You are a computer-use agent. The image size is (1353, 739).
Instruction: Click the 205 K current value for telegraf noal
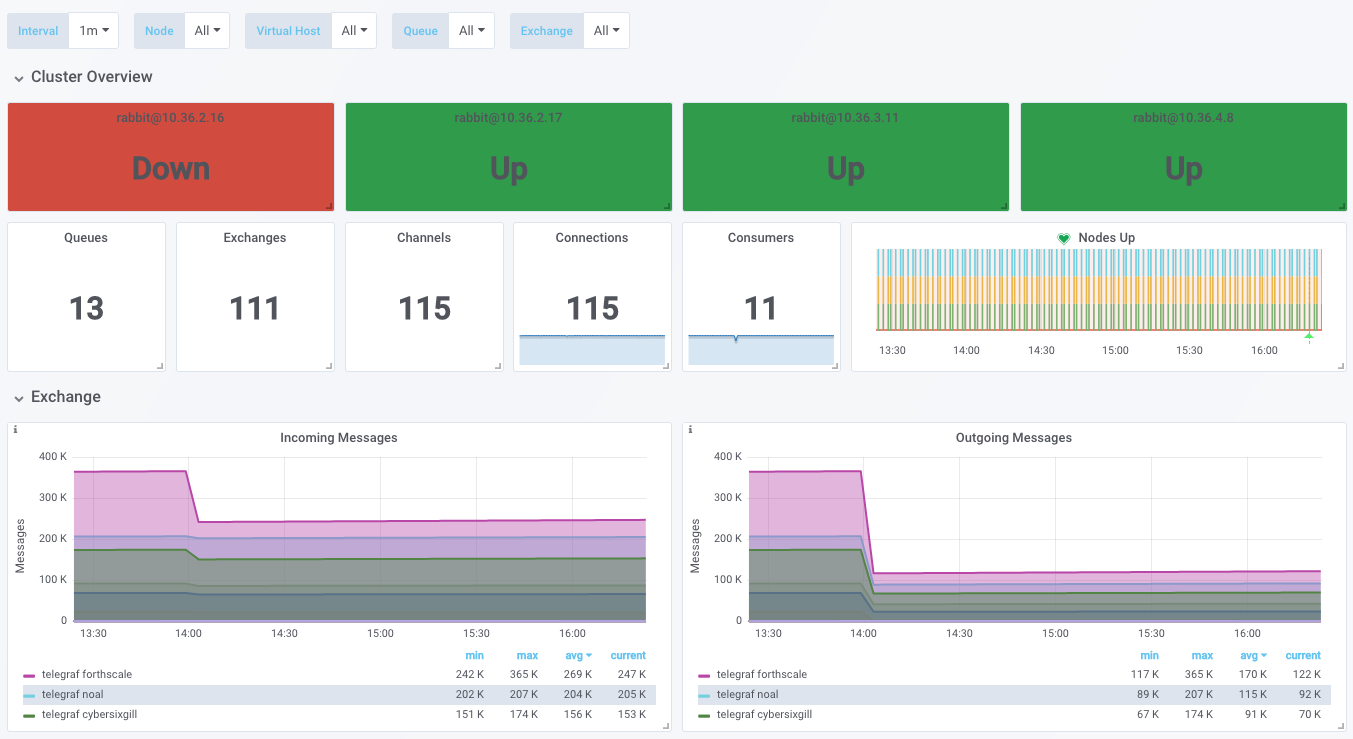point(631,695)
